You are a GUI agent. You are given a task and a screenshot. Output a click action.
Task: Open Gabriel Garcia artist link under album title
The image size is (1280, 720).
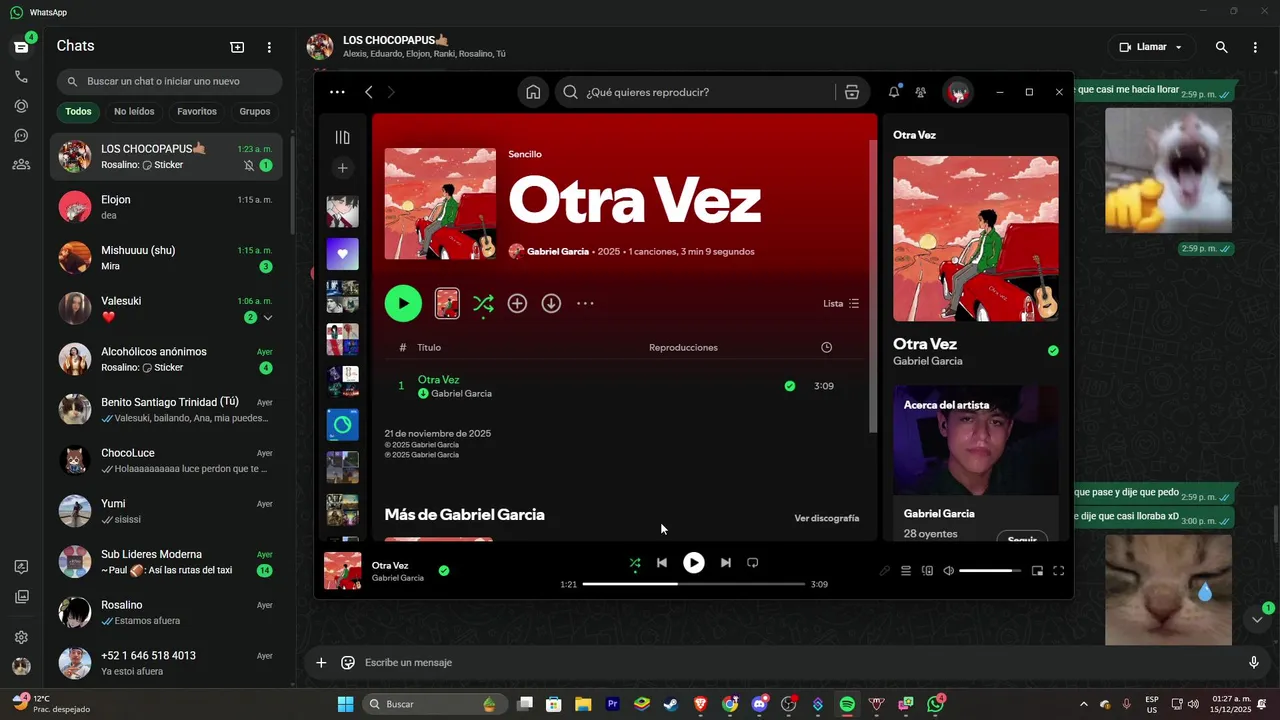click(x=557, y=252)
